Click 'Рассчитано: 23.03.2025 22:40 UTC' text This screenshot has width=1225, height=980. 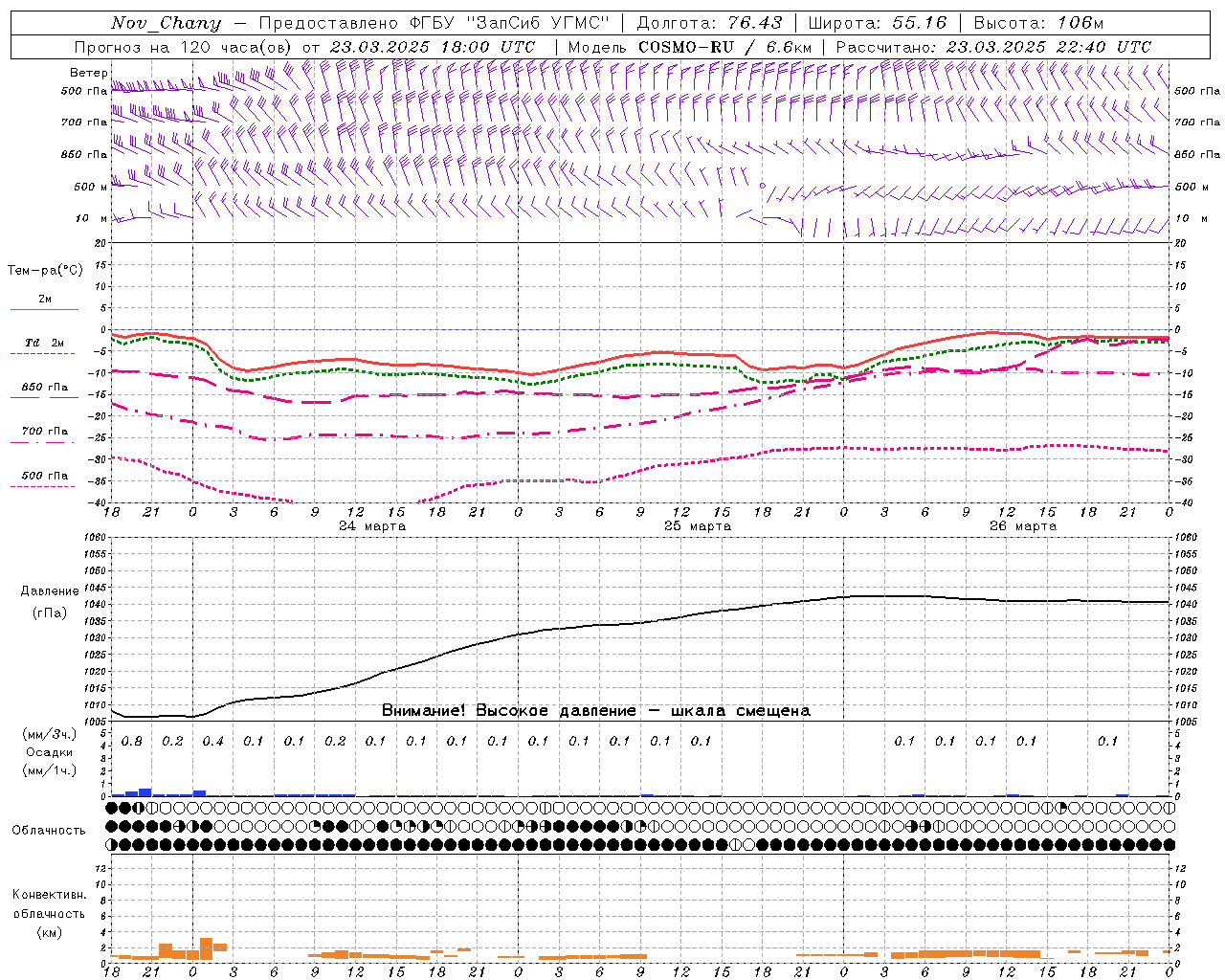tap(993, 47)
